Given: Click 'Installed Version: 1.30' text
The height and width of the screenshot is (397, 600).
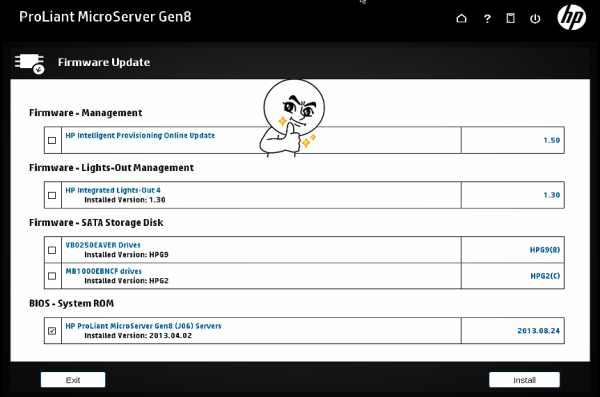Looking at the screenshot, I should (x=125, y=200).
